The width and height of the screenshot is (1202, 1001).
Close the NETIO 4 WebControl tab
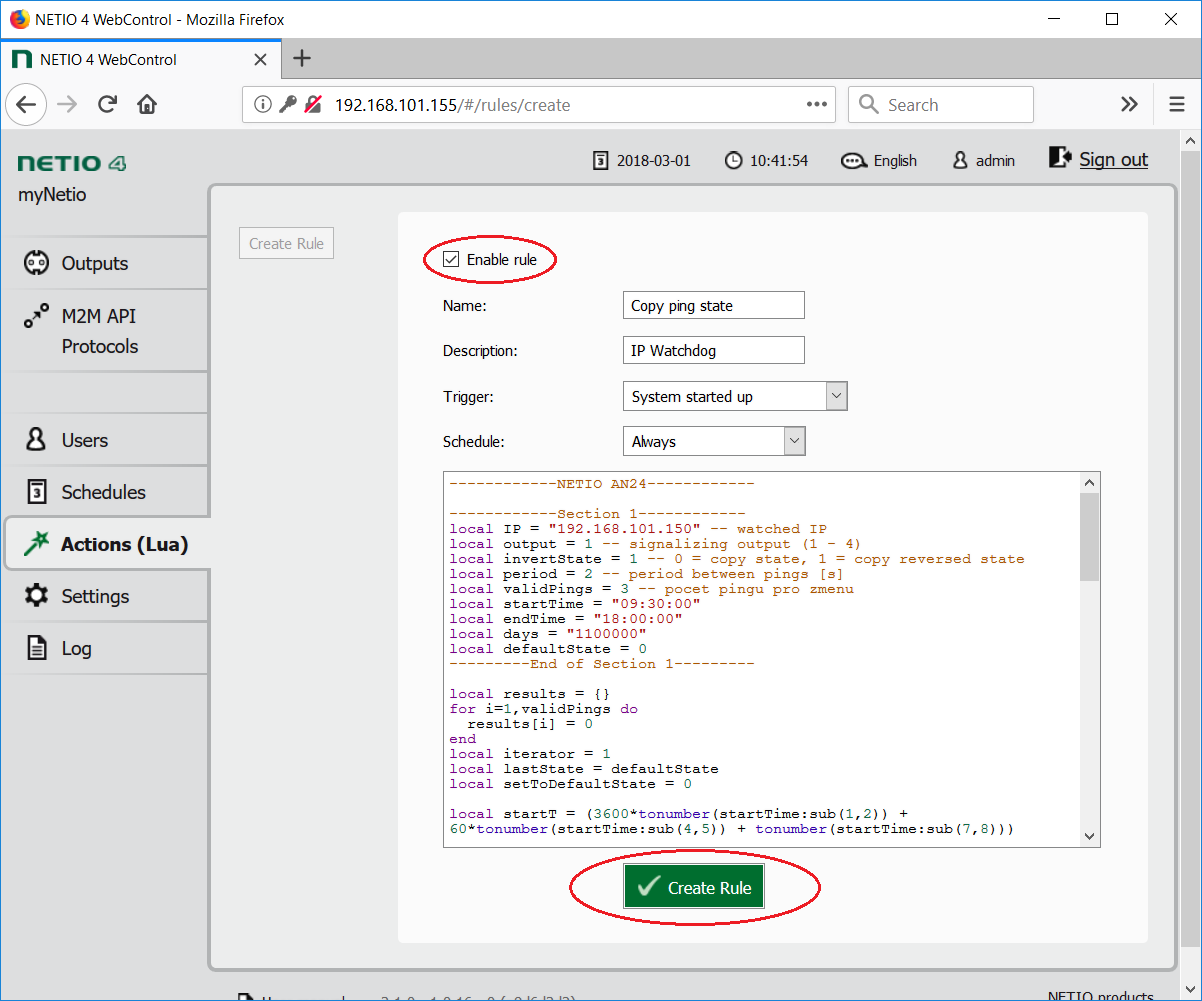[x=260, y=59]
